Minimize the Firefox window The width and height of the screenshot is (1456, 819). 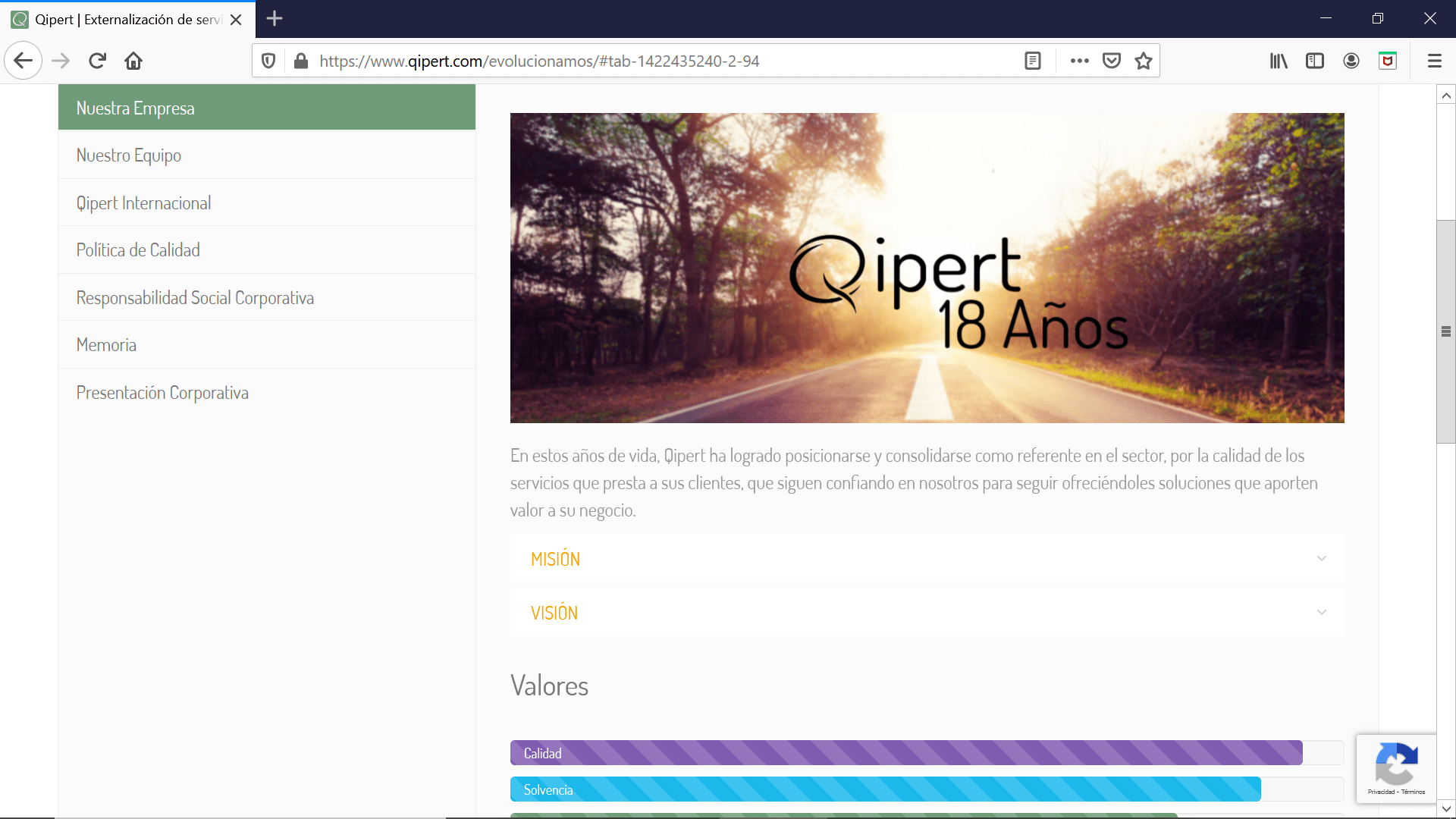(1326, 18)
